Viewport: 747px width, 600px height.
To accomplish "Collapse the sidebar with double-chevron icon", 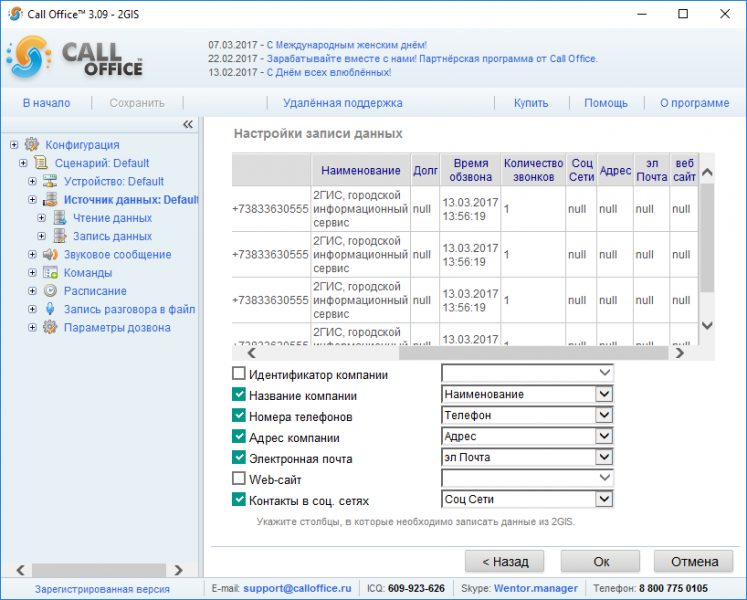I will point(188,124).
